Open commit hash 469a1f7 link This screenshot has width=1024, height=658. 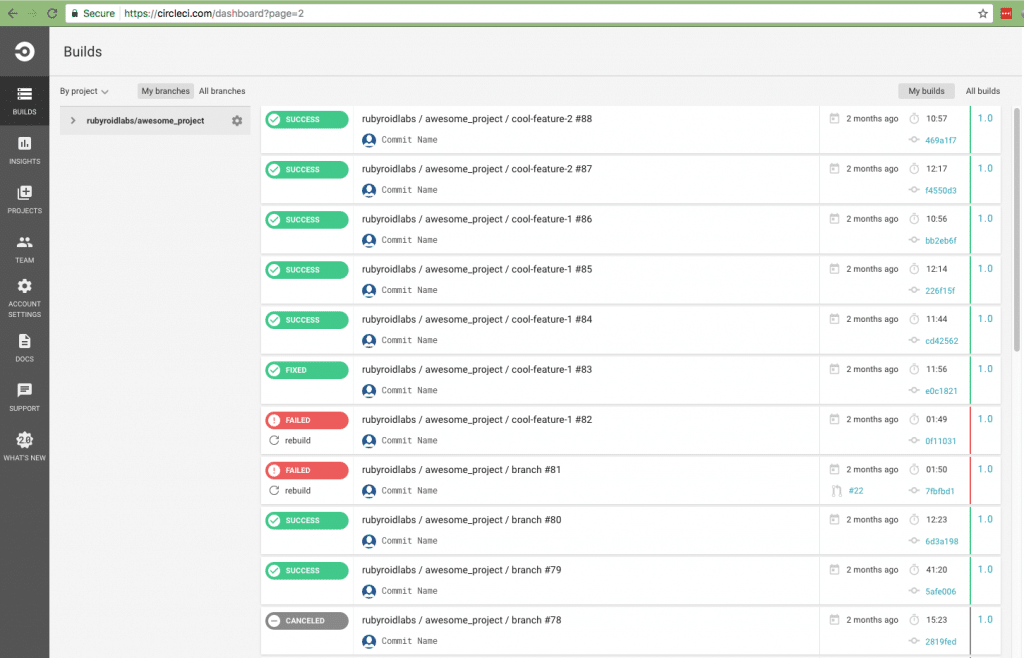940,140
